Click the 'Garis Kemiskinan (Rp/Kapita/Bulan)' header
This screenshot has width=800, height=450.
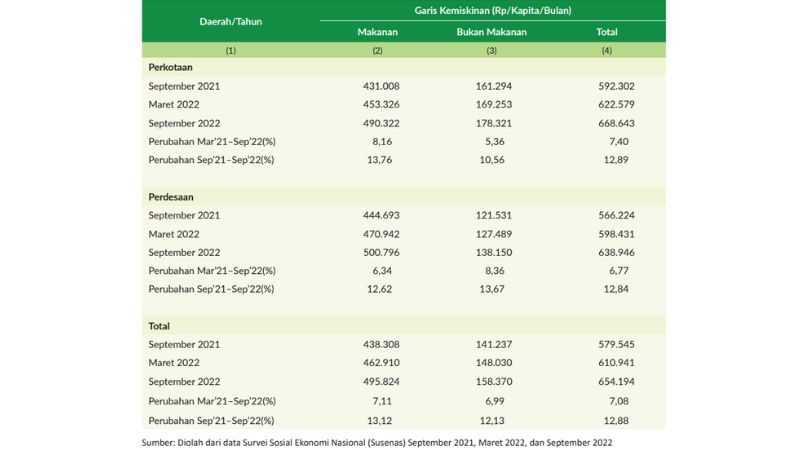pos(492,10)
